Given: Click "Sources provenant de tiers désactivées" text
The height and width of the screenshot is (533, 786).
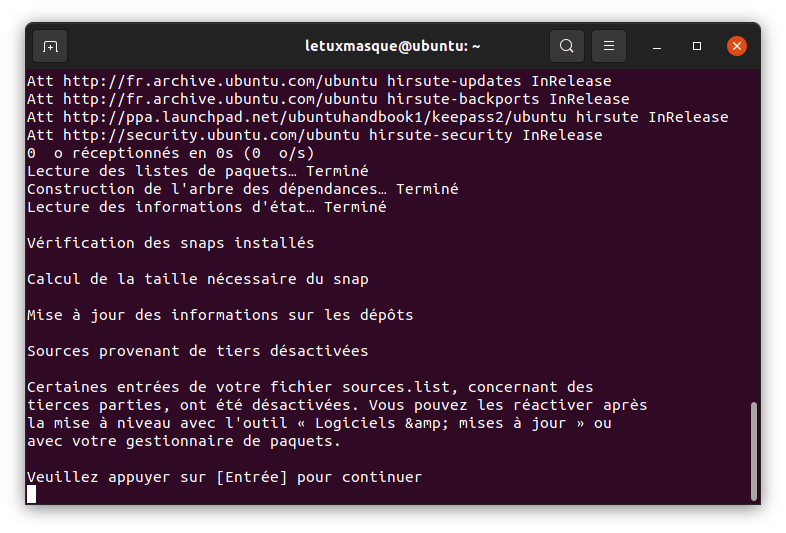Looking at the screenshot, I should tap(197, 351).
